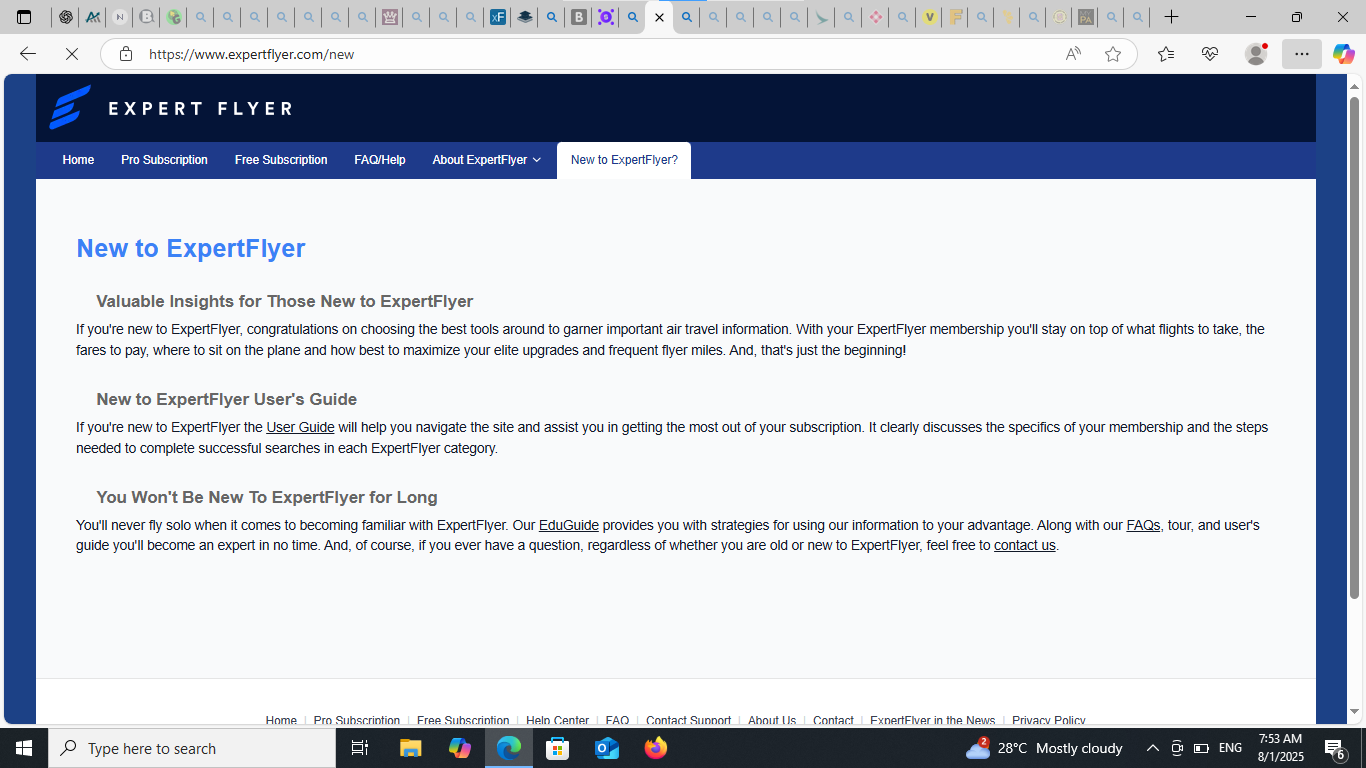Click the address bar URL field

pyautogui.click(x=600, y=54)
